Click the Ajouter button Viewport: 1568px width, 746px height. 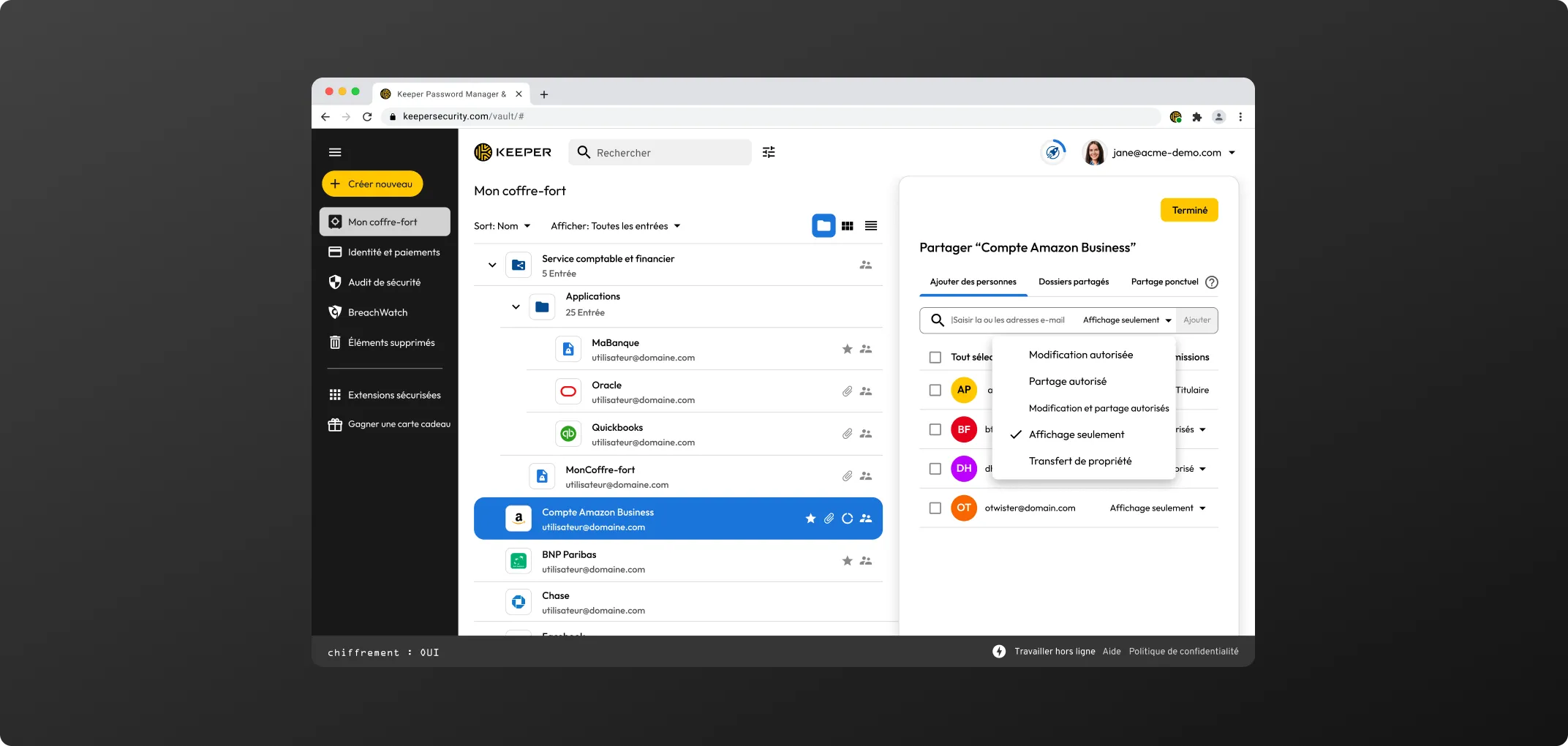click(x=1197, y=320)
